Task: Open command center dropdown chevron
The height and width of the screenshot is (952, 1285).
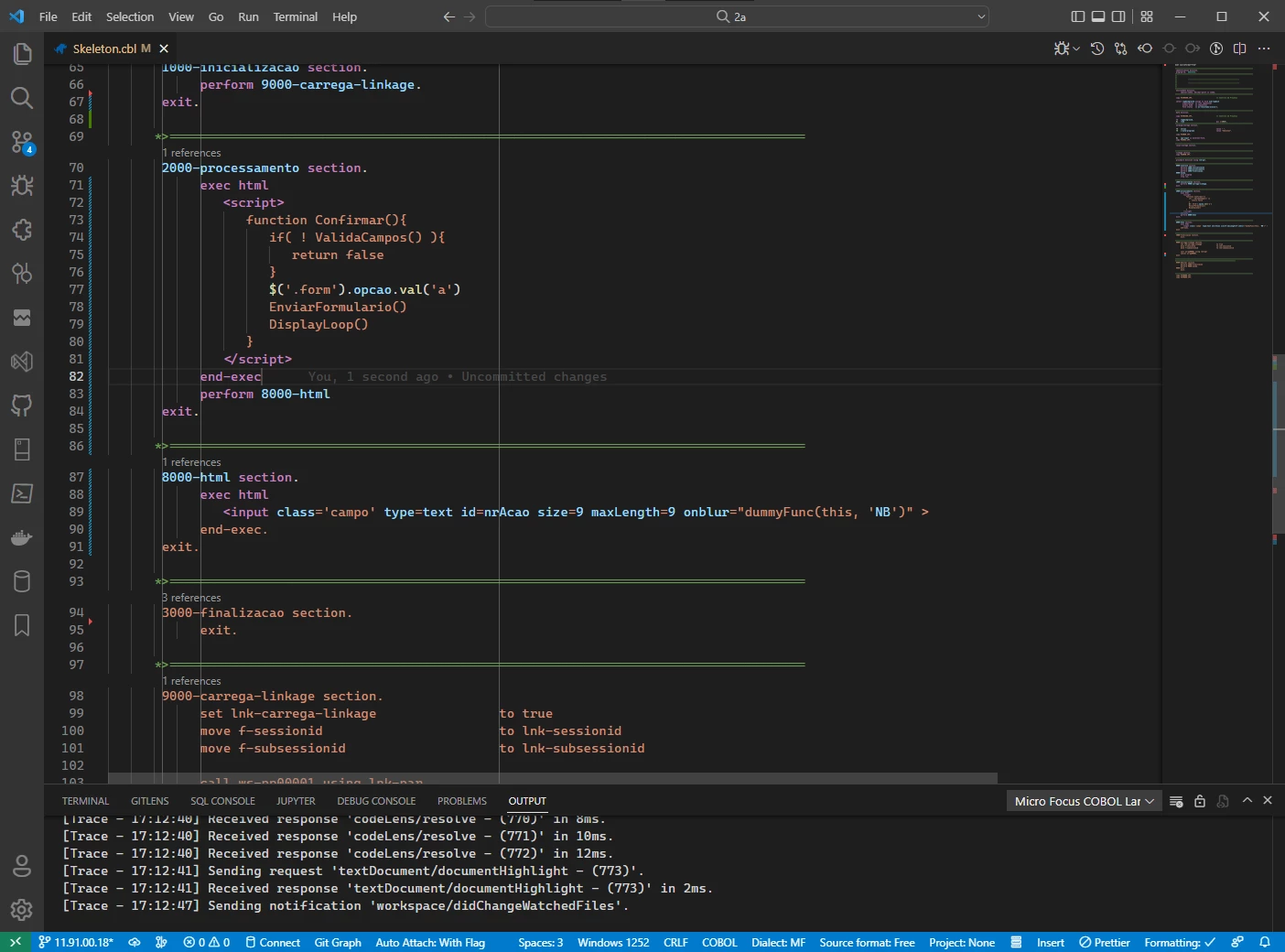Action: coord(981,16)
